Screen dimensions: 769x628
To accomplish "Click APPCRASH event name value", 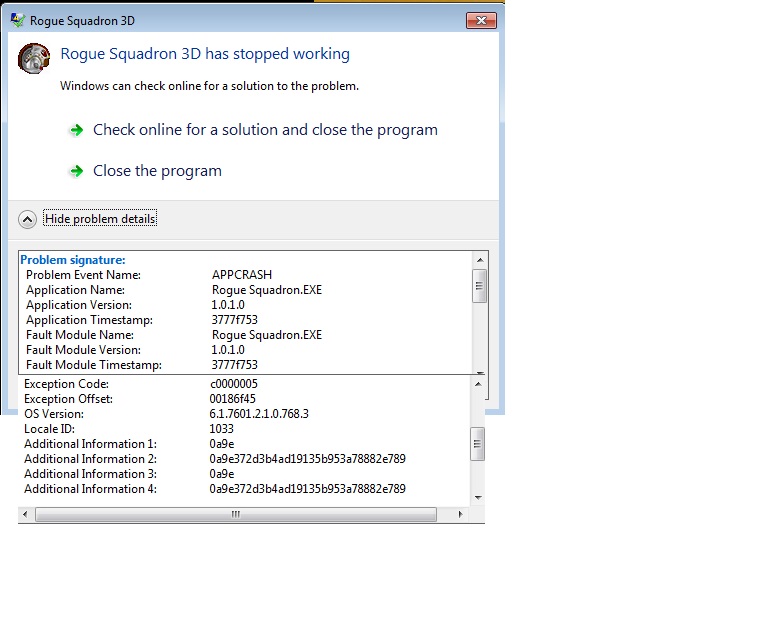I will pos(242,275).
